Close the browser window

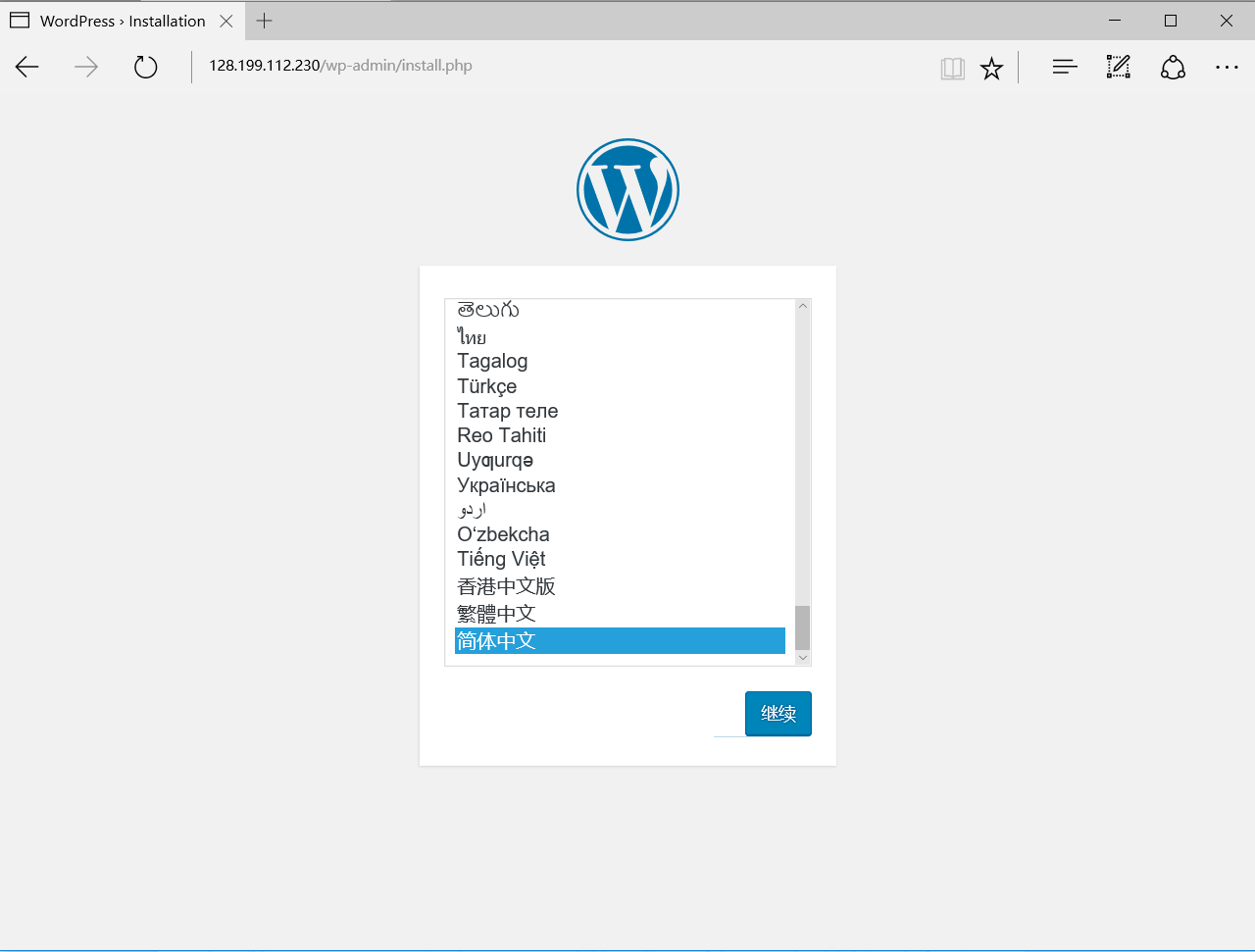pos(1227,21)
